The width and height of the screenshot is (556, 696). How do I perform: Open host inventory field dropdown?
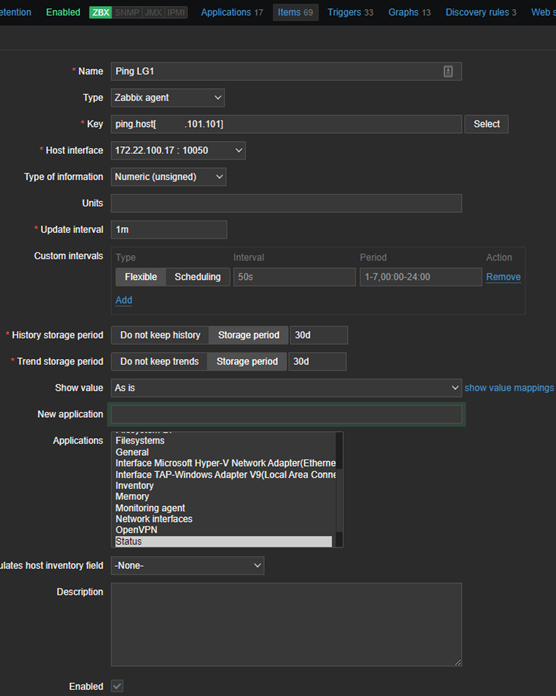pos(188,566)
